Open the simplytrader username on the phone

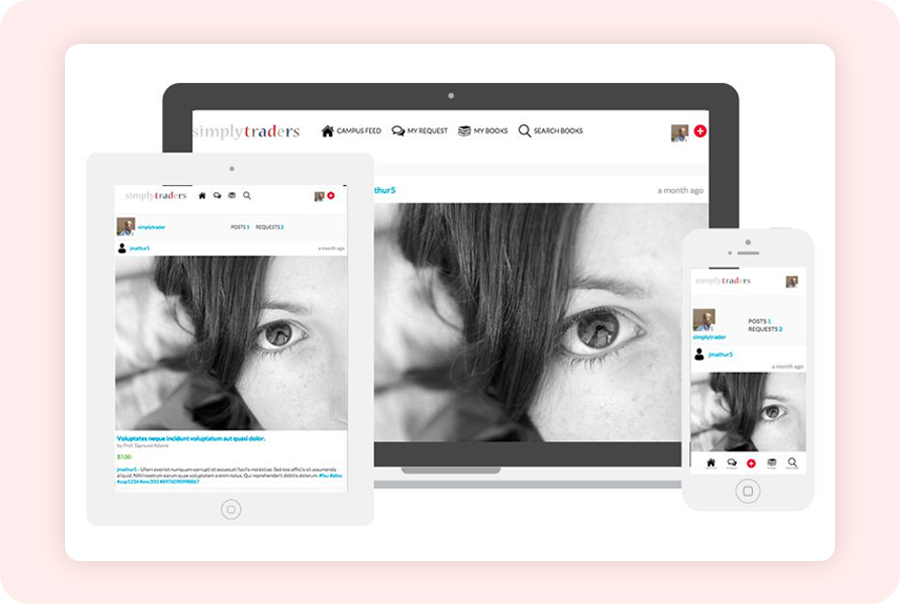709,337
